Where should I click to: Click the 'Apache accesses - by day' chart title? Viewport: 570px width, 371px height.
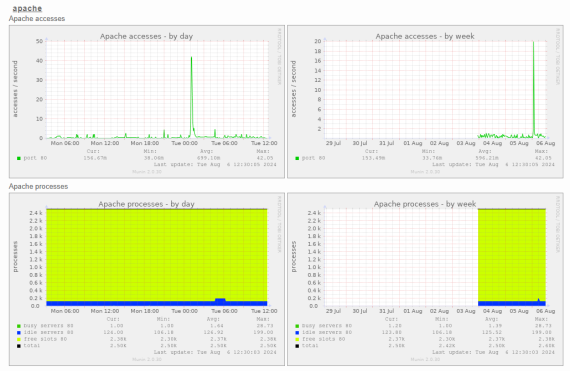click(x=146, y=36)
